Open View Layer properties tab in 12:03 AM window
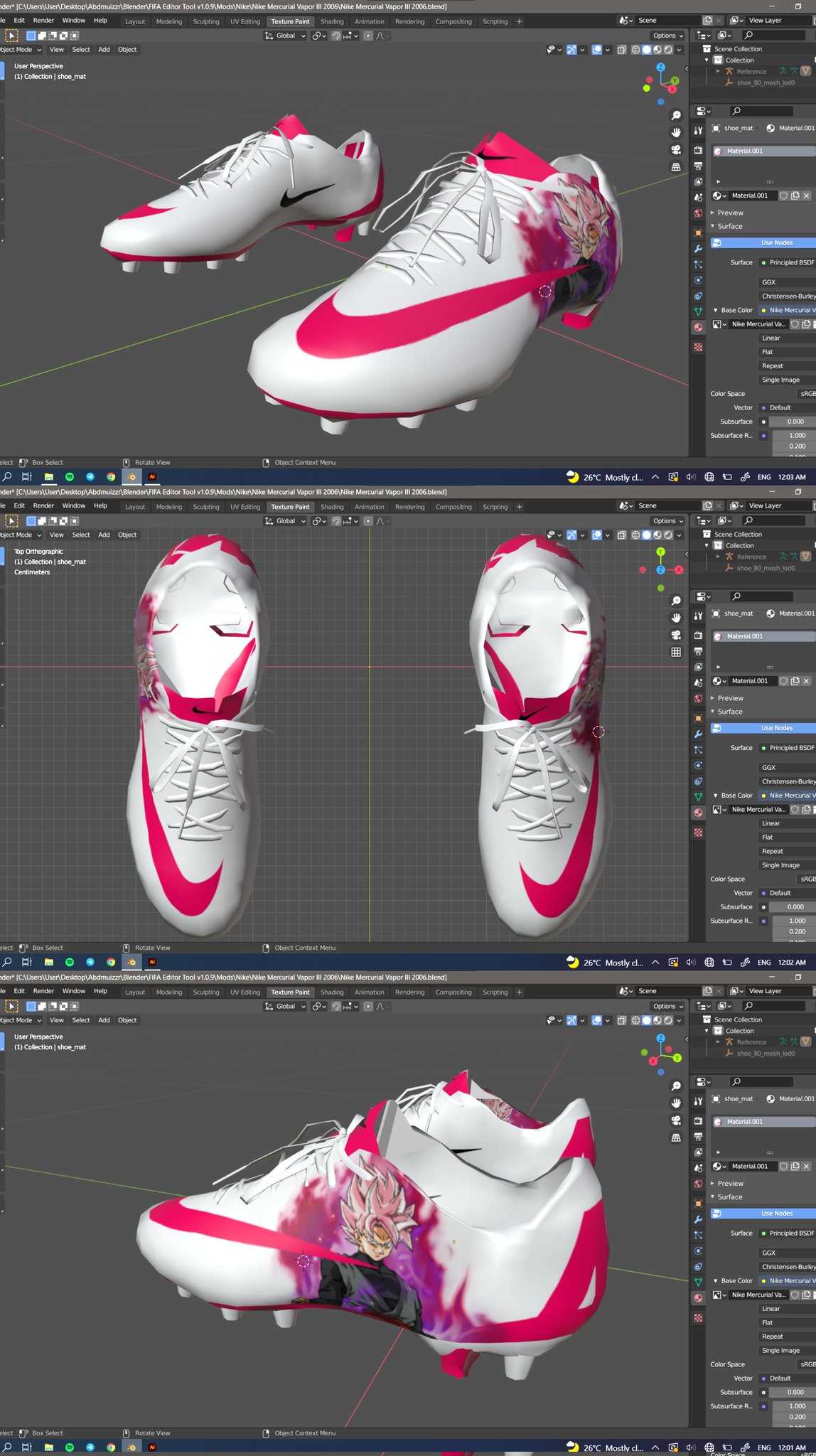816x1456 pixels. pos(698,181)
